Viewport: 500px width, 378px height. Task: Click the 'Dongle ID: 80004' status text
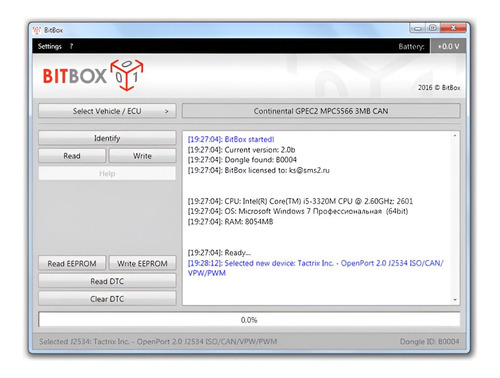point(429,341)
